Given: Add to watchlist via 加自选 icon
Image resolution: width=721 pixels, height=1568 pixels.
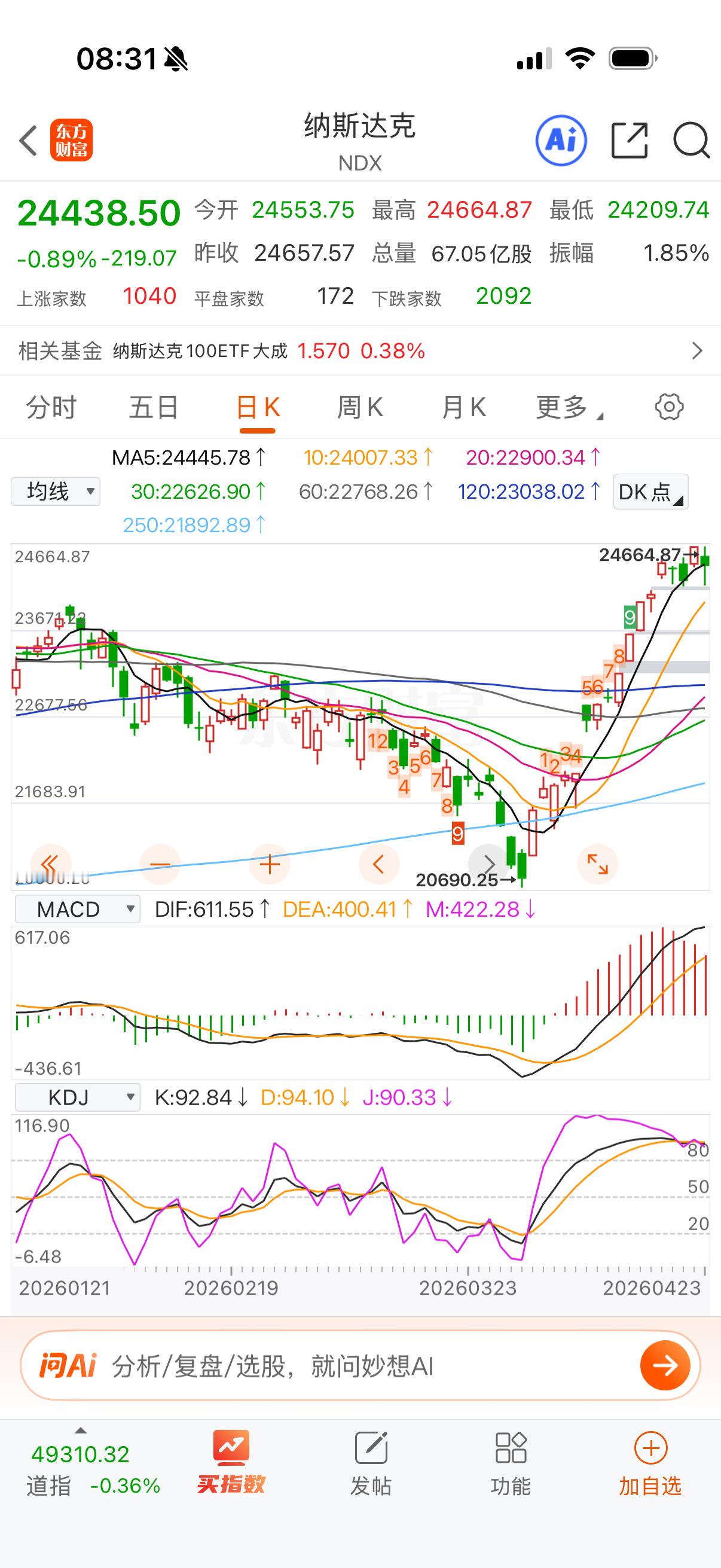Looking at the screenshot, I should (x=650, y=1447).
